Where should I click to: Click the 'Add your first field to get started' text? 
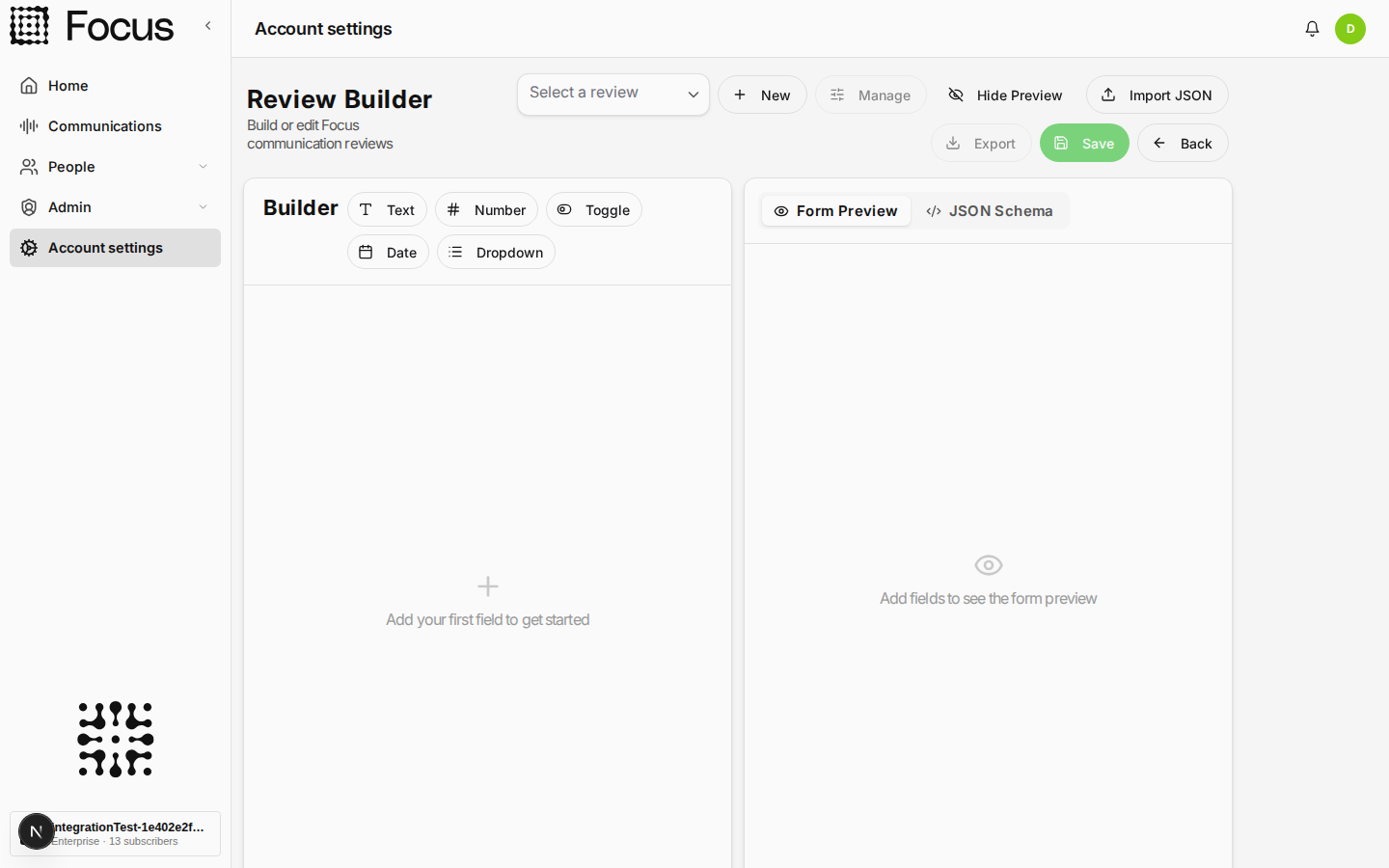[x=487, y=619]
